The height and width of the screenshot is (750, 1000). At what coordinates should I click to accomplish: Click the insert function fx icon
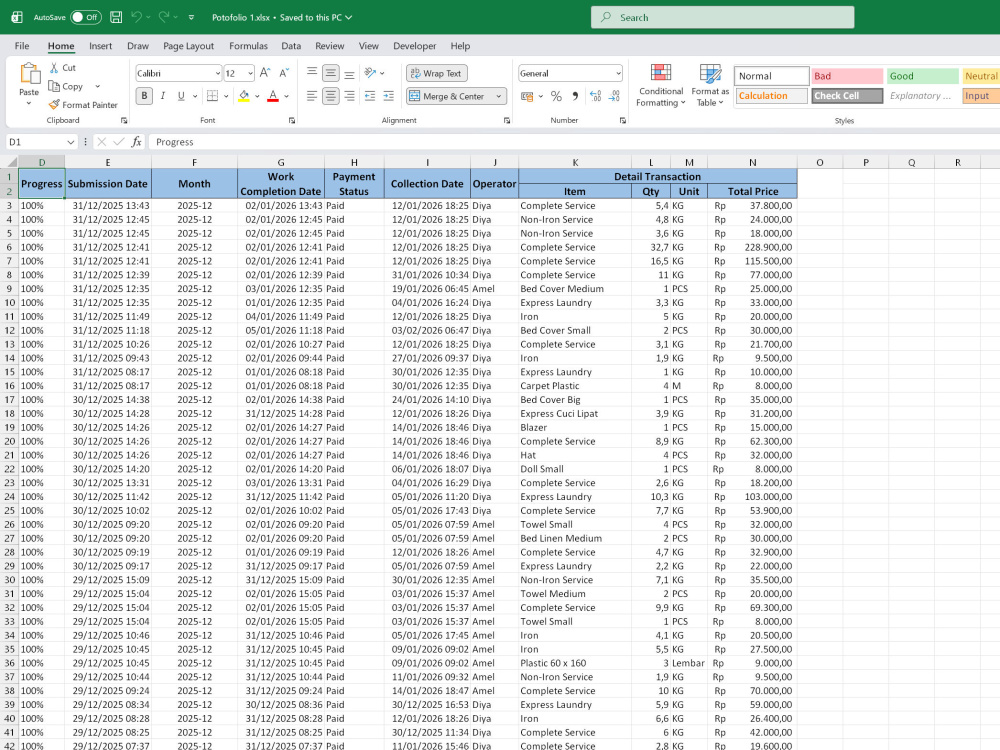[136, 142]
